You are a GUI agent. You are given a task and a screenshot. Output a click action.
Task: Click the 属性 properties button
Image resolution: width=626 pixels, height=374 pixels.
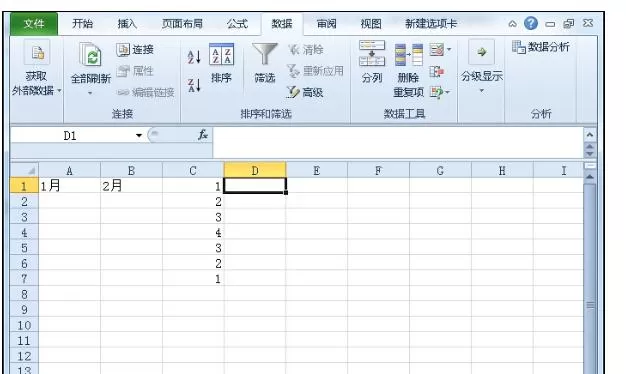pyautogui.click(x=135, y=71)
